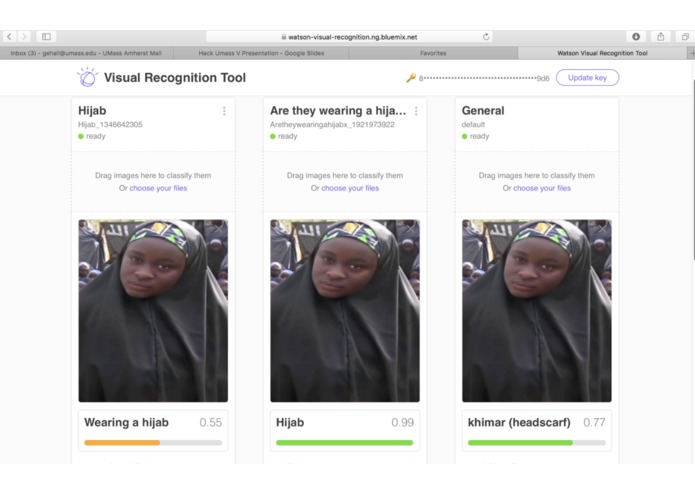Add a new tab with plus icon
This screenshot has width=695, height=494.
pos(691,53)
